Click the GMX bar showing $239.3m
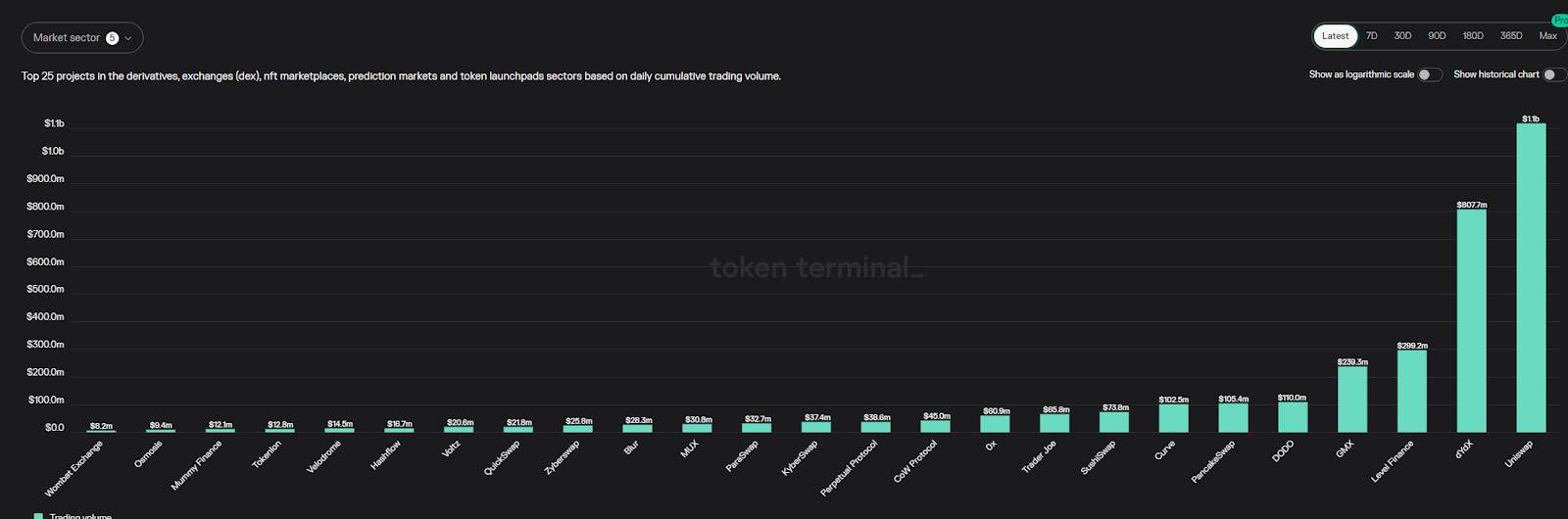Image resolution: width=1568 pixels, height=519 pixels. tap(1352, 400)
